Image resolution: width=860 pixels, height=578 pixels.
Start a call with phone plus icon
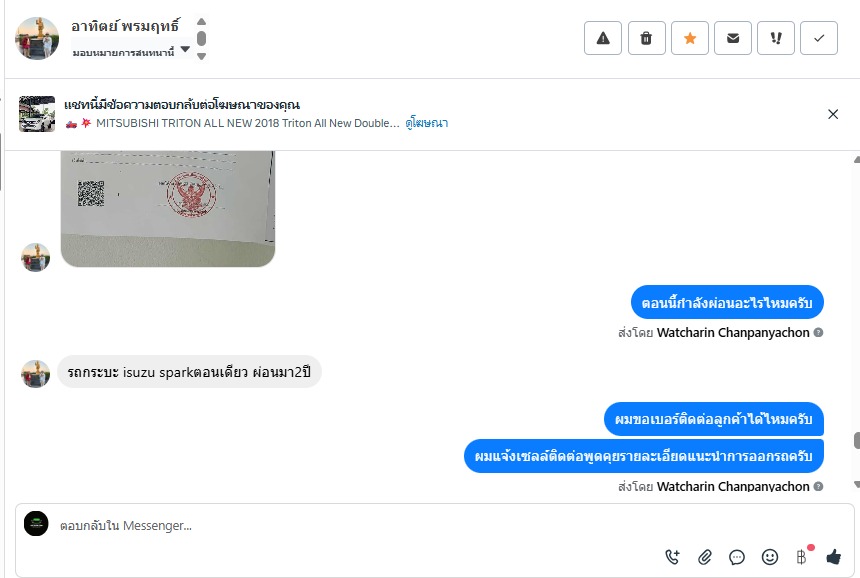(x=672, y=557)
